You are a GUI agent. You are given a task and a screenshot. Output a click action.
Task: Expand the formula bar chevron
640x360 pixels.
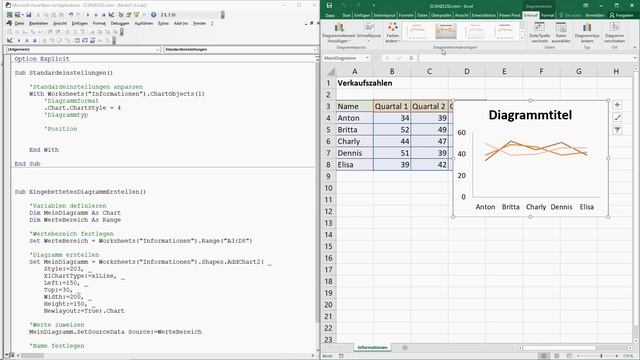[635, 58]
